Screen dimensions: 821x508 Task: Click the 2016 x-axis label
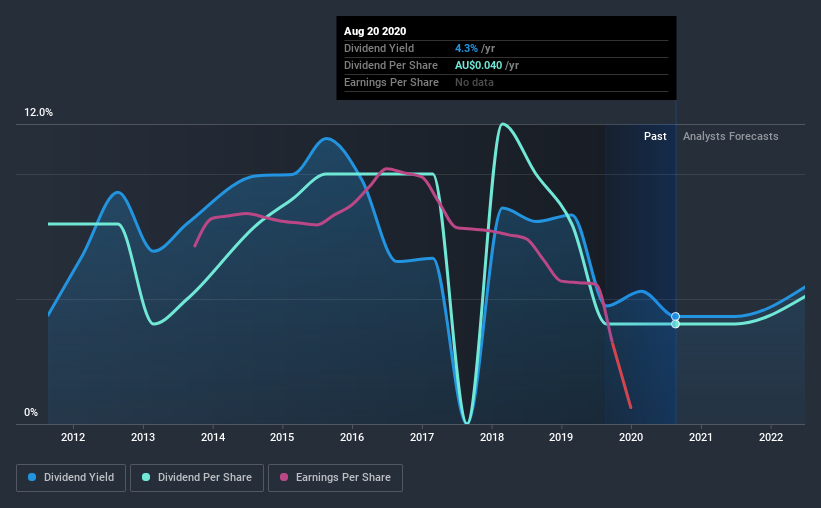point(352,437)
